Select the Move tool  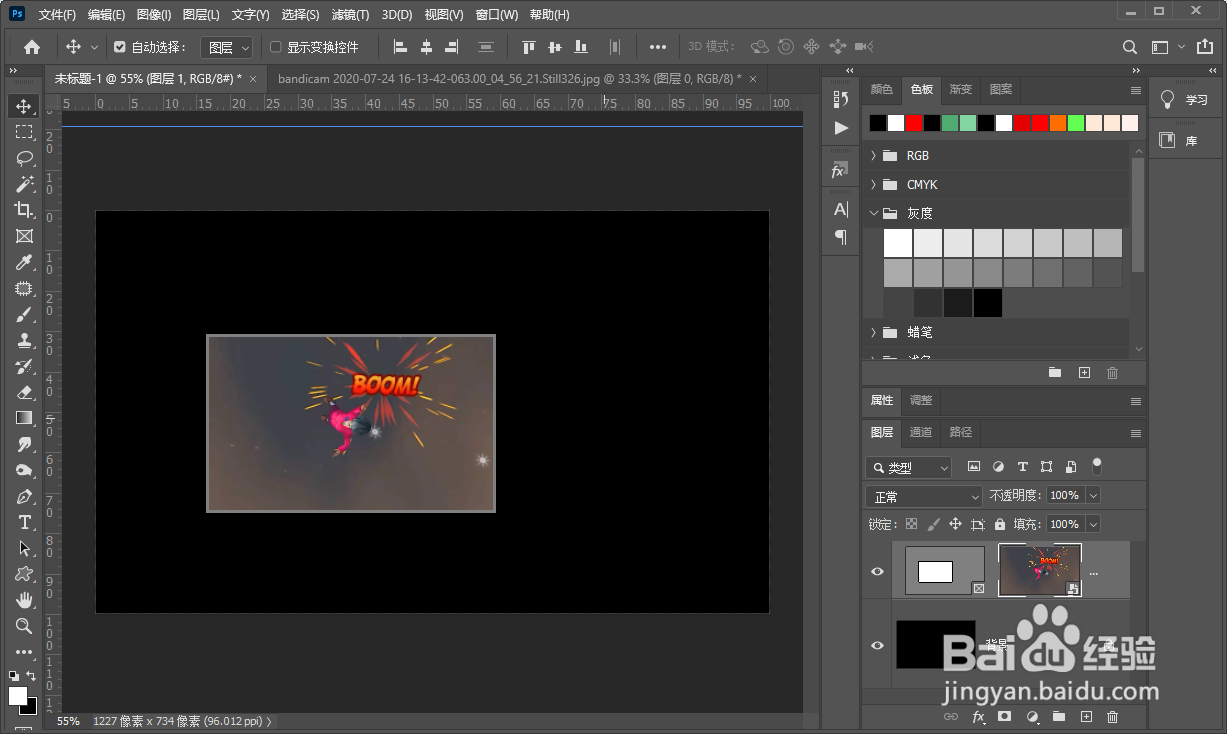24,106
